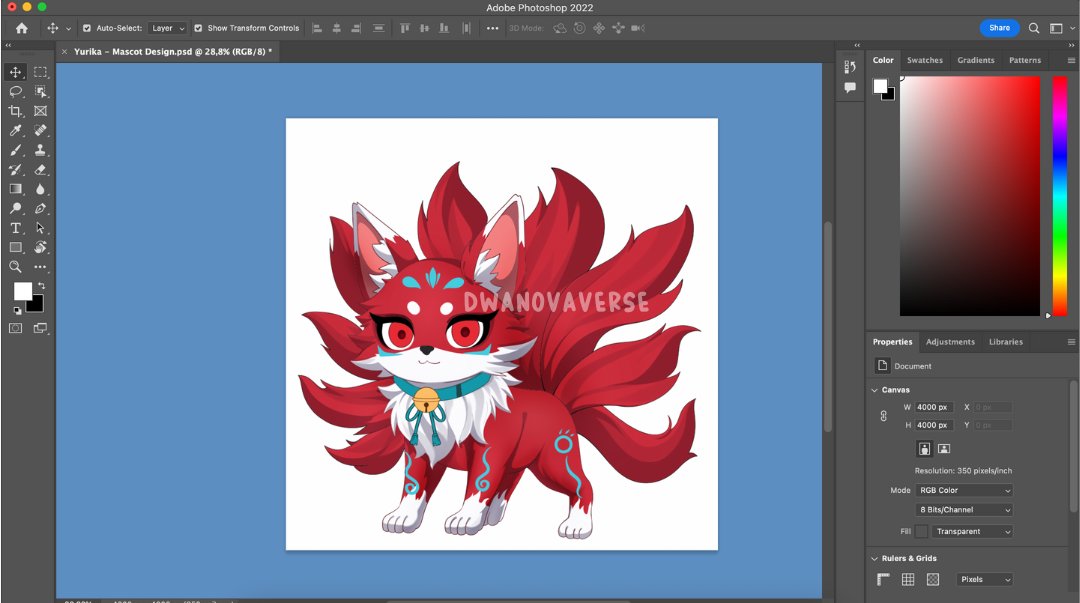Select the Hand/Rotate View tool
The height and width of the screenshot is (603, 1080).
pos(41,247)
